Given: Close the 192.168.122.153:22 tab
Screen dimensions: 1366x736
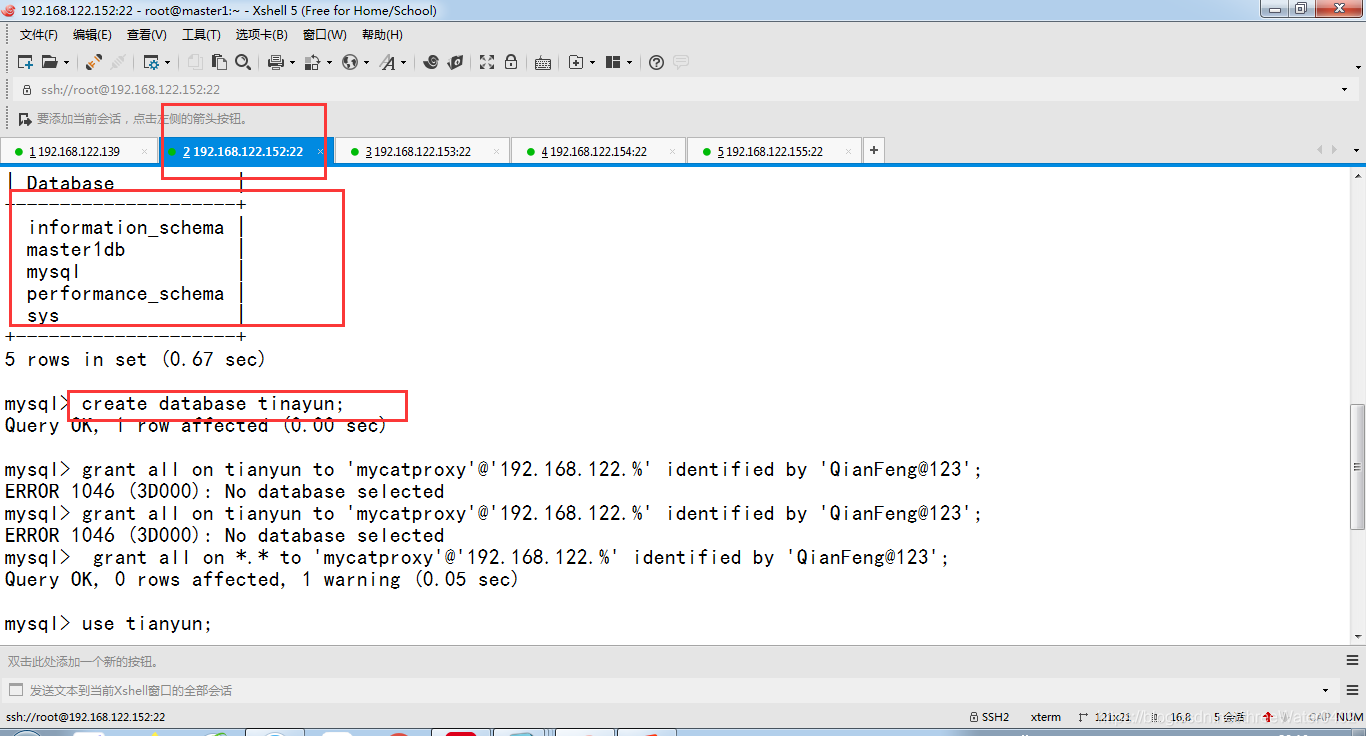Looking at the screenshot, I should click(x=496, y=152).
